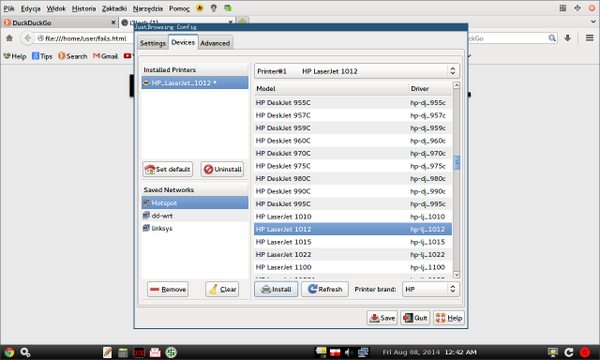Set HP LaserJet 1012 as default
This screenshot has width=600, height=360.
point(168,169)
